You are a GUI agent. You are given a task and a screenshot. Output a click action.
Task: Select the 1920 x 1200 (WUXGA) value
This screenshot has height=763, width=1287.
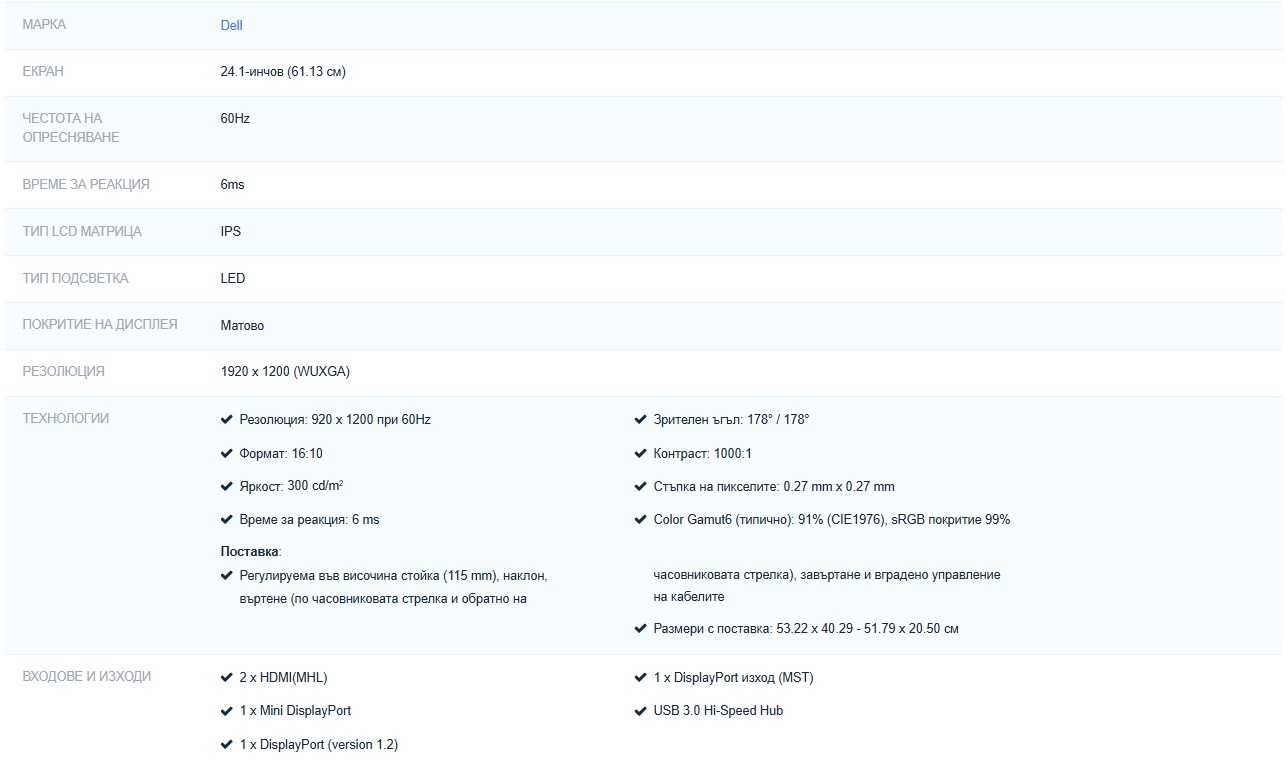(285, 372)
